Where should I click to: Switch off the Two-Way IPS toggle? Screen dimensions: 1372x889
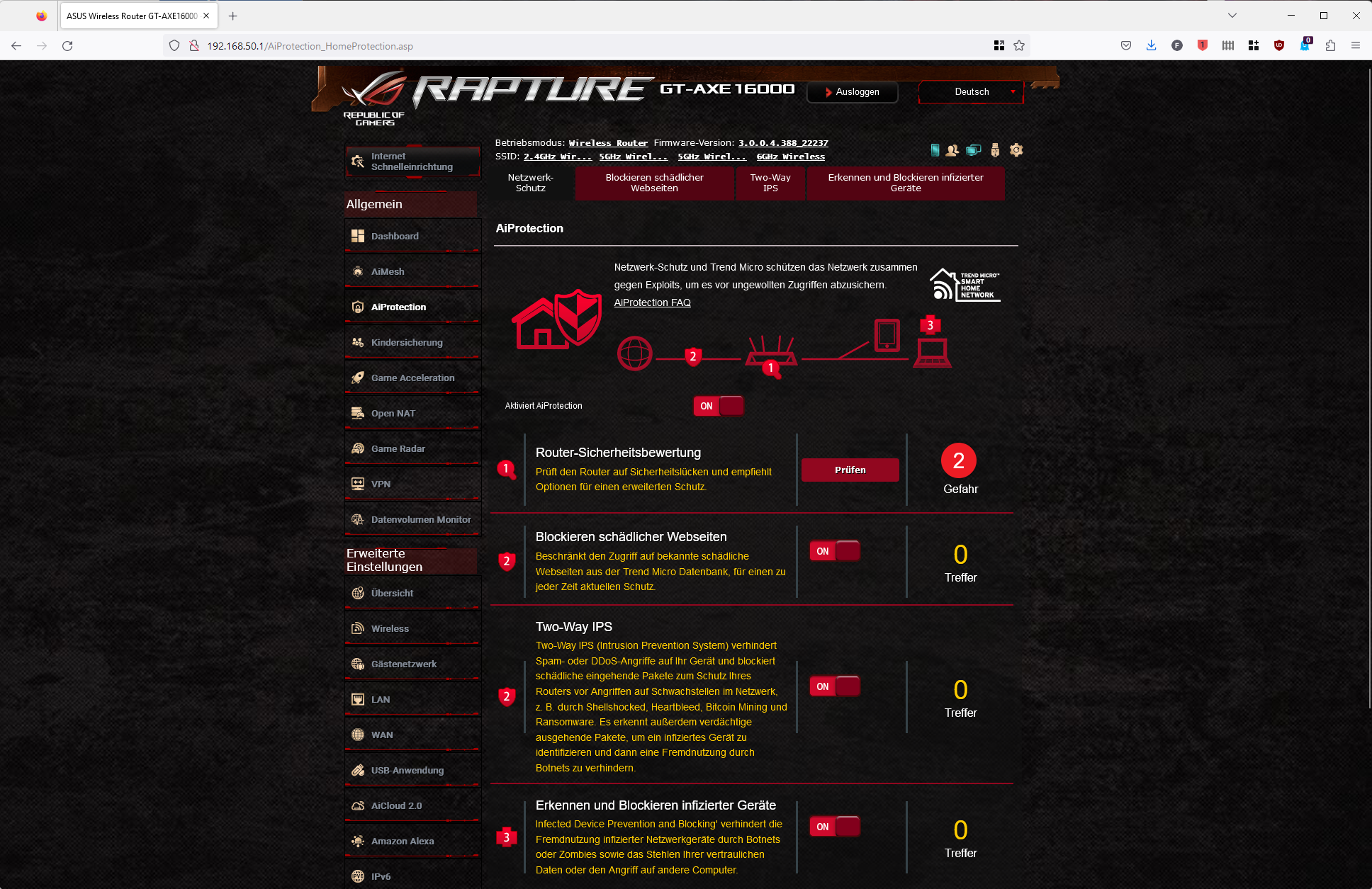[x=835, y=686]
